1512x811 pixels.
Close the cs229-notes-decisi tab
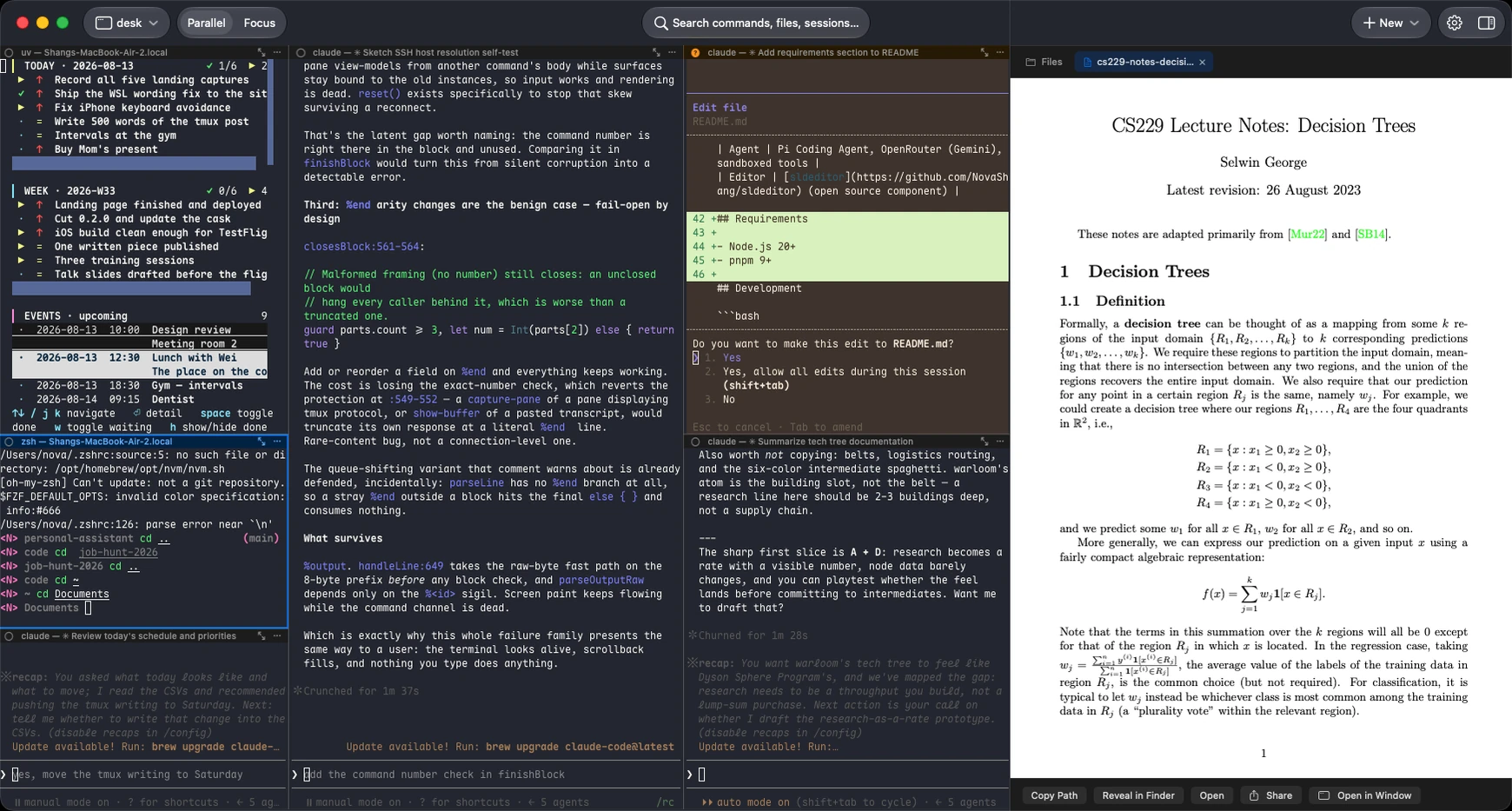[1202, 62]
